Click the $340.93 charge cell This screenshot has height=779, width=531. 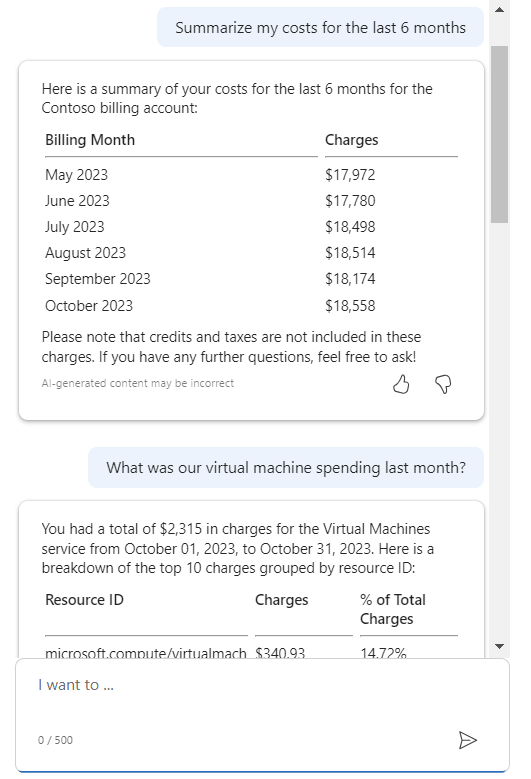280,653
